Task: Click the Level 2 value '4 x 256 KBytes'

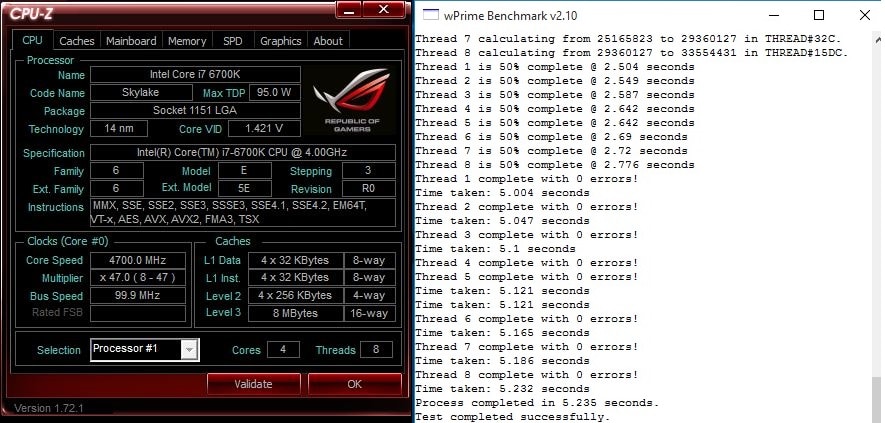Action: pyautogui.click(x=295, y=295)
